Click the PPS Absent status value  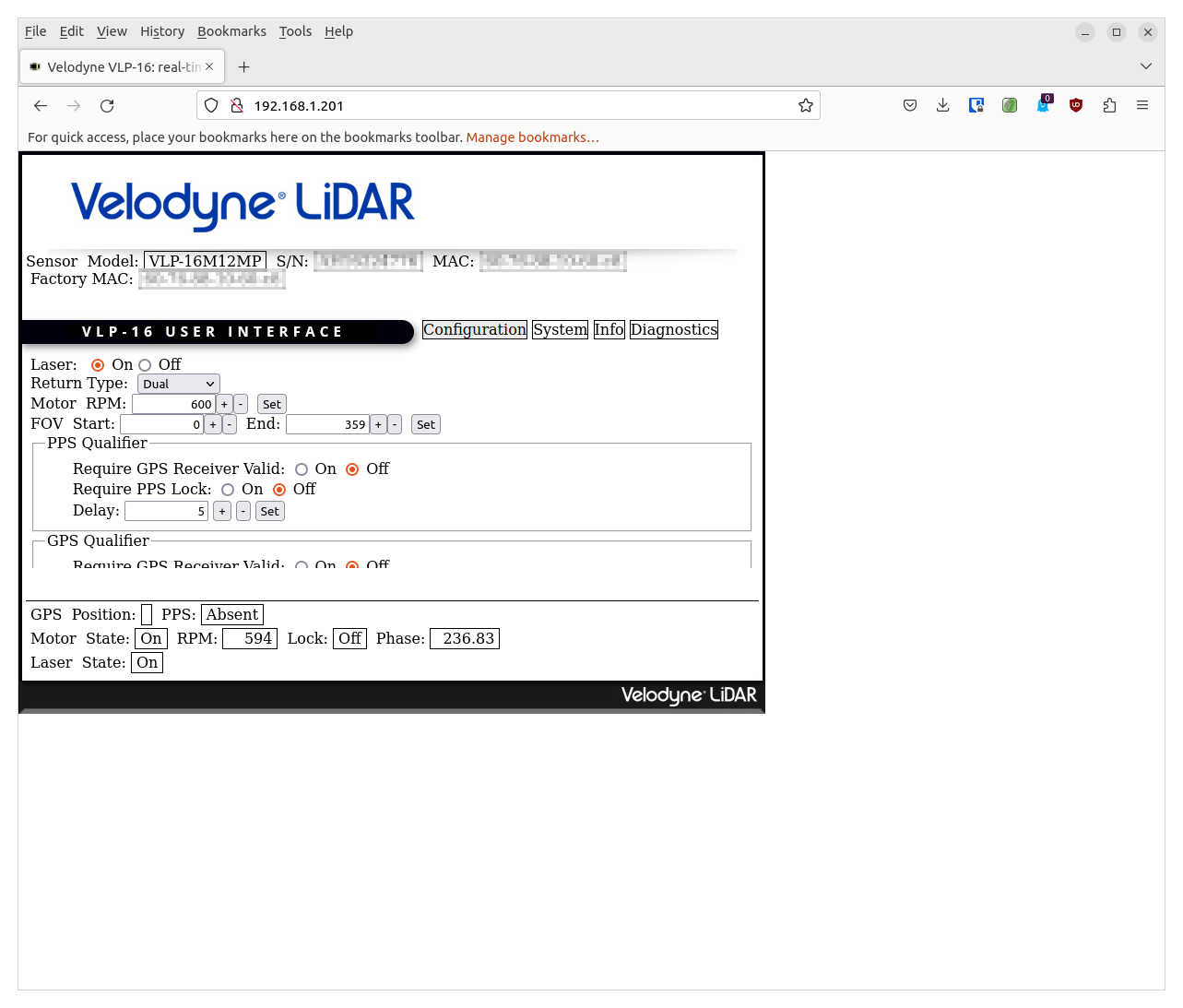232,615
